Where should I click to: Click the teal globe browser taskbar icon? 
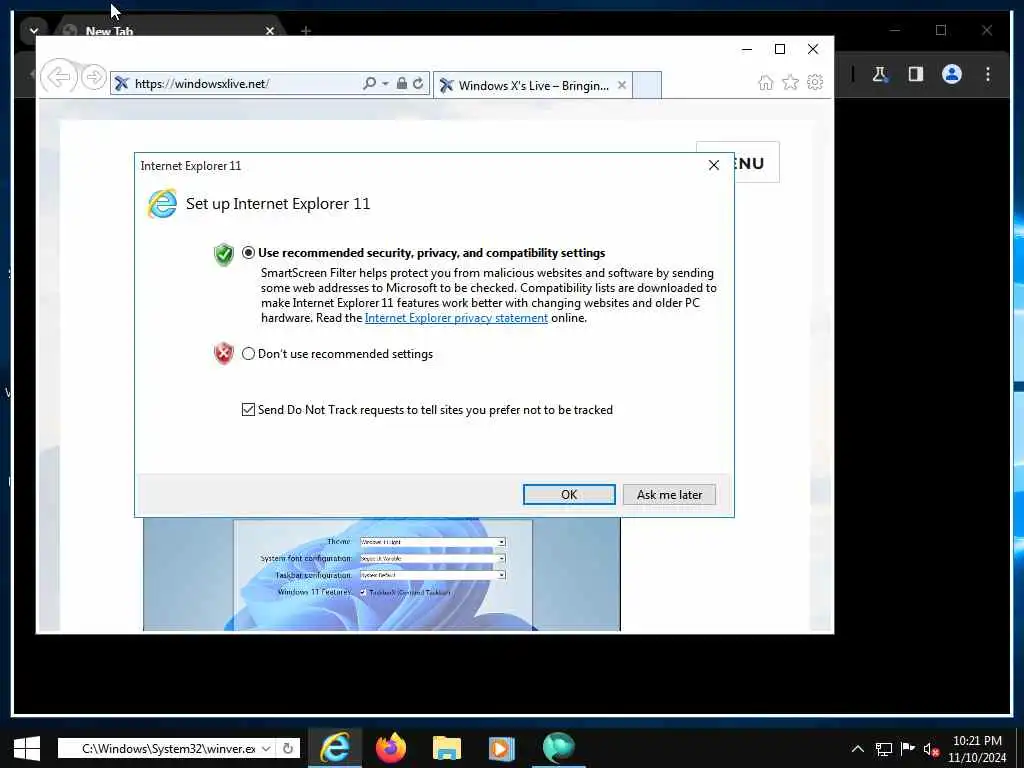[558, 748]
